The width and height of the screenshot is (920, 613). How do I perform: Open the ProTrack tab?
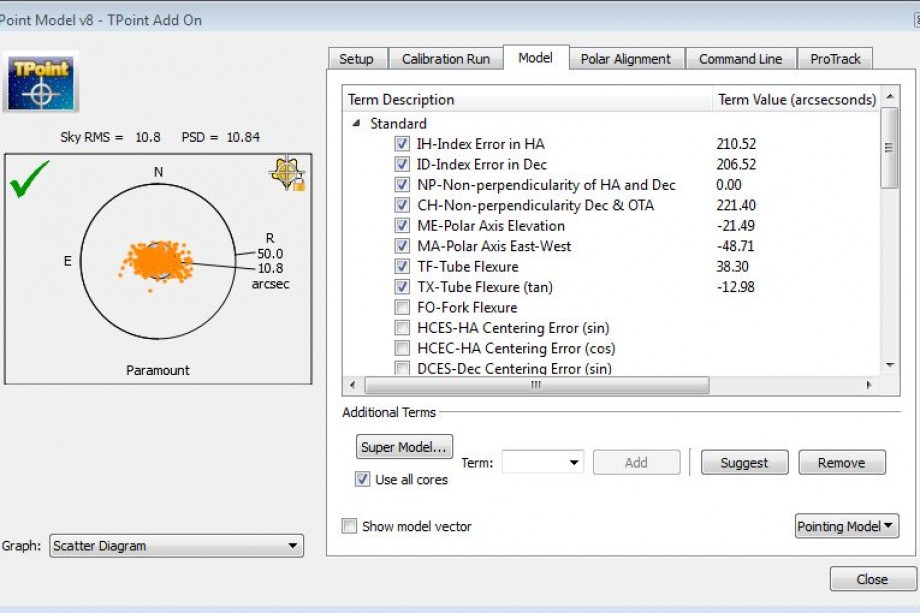point(835,59)
